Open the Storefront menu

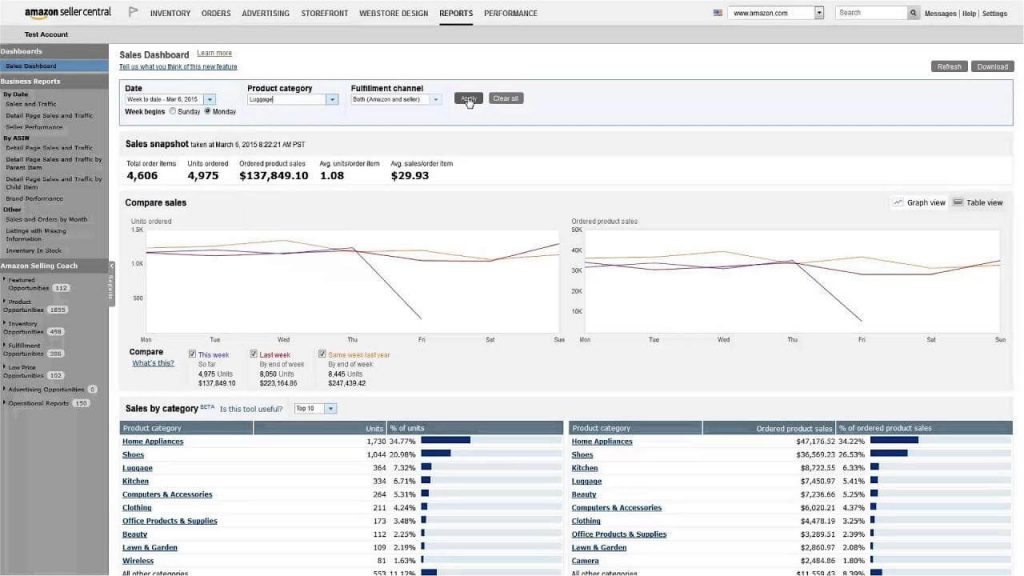coord(325,13)
